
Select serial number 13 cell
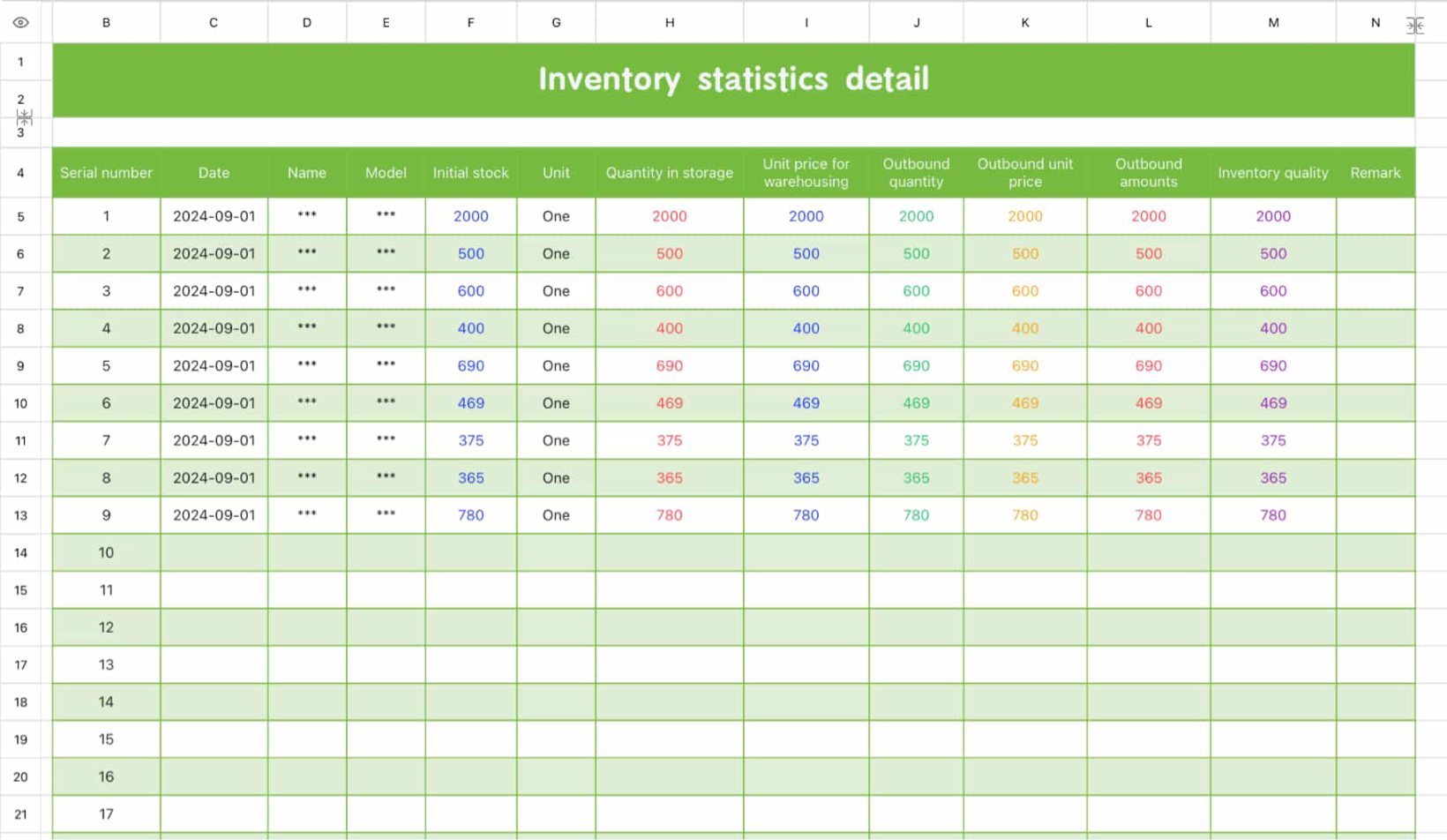point(106,664)
